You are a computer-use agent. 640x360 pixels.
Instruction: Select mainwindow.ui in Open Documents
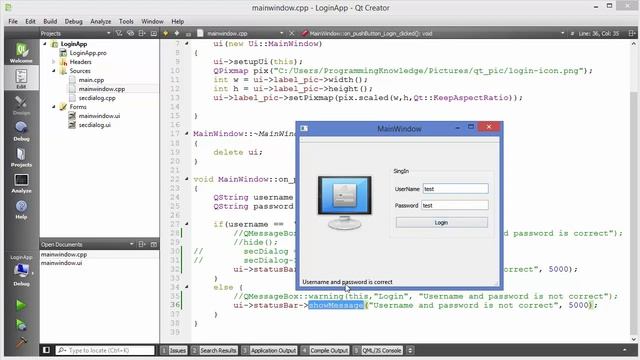61,263
